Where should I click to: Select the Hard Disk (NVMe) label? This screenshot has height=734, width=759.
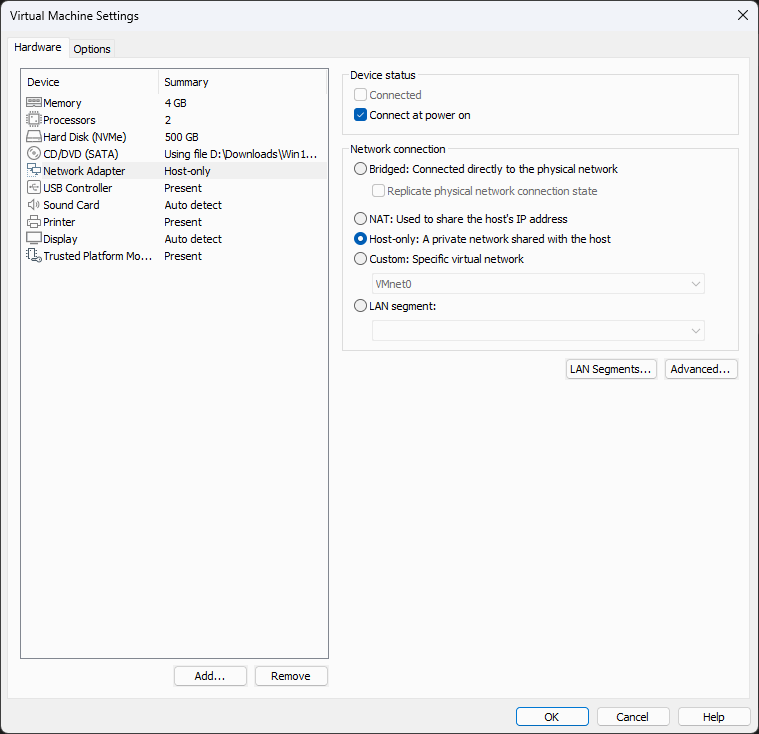point(85,137)
